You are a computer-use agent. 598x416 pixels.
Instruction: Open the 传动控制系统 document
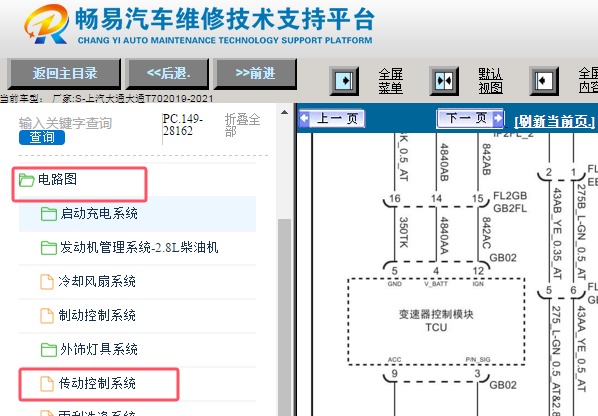click(x=97, y=384)
